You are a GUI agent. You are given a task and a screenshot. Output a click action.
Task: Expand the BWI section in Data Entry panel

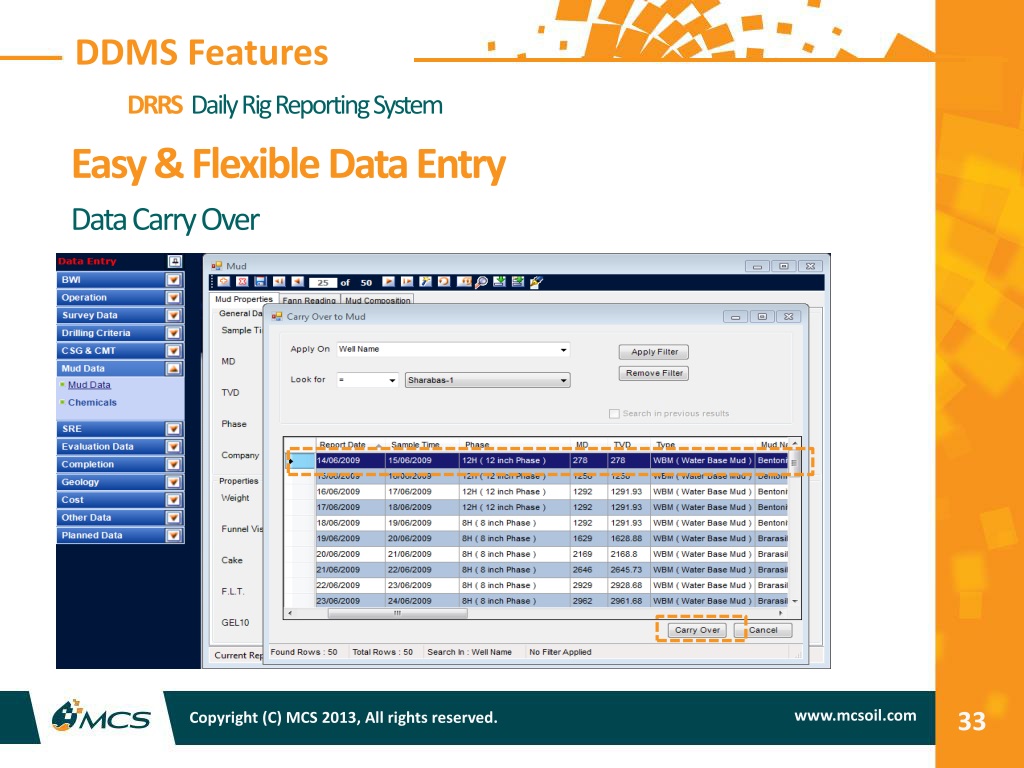[x=173, y=280]
